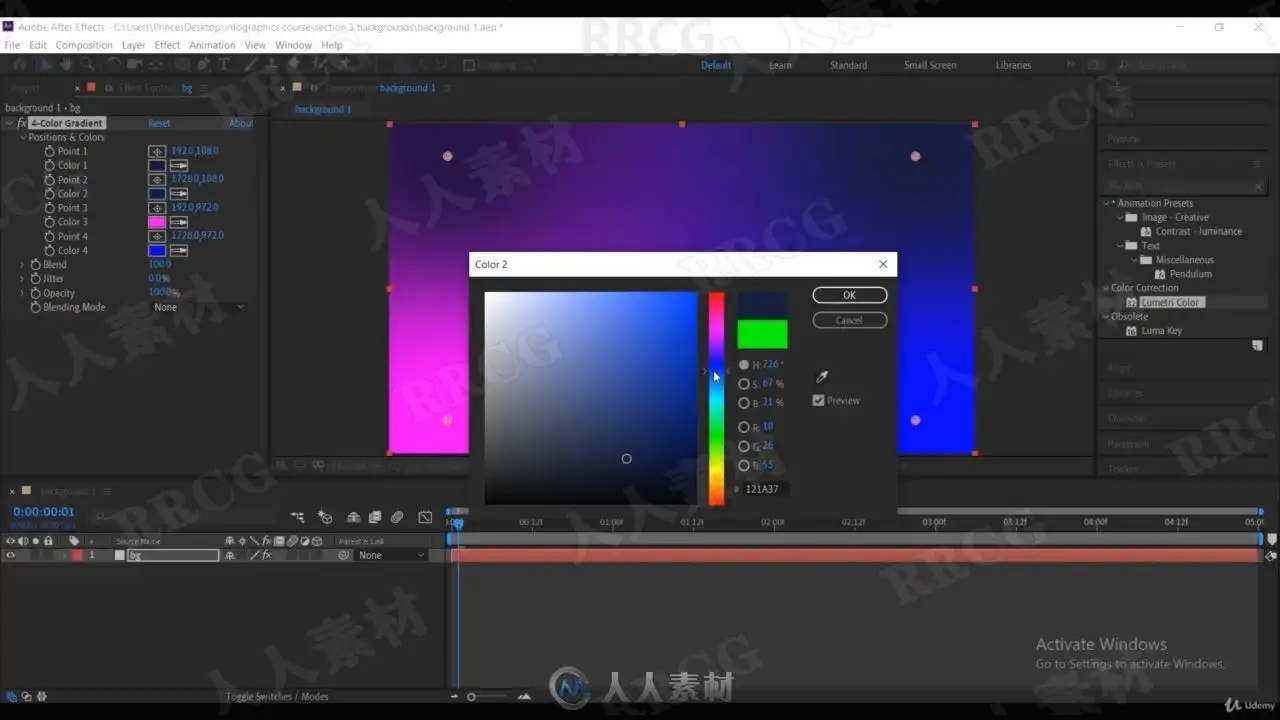Click the eyedropper in the Color 2 dialog

coord(822,377)
